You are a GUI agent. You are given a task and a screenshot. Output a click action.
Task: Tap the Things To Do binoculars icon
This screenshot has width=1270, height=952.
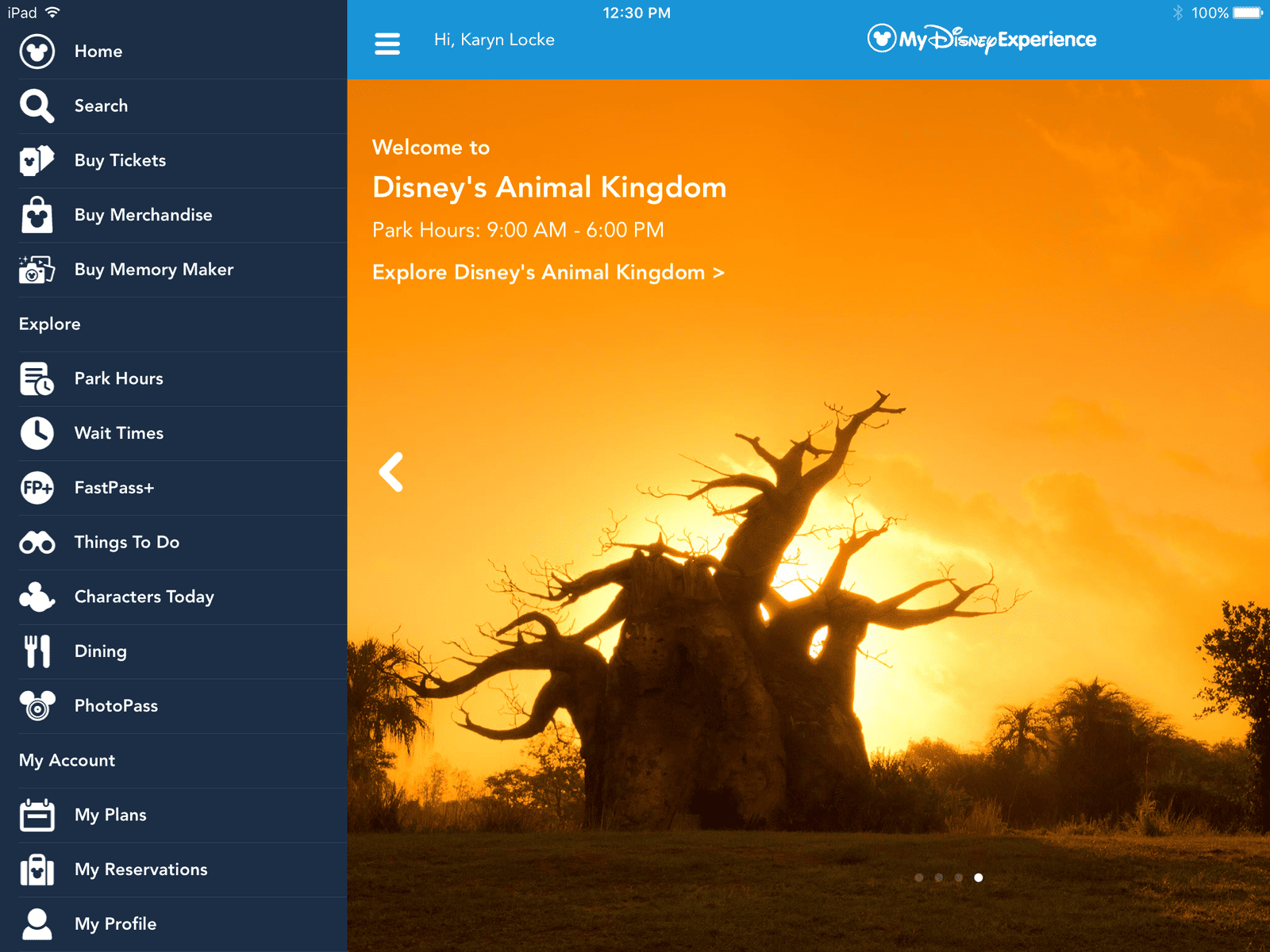coord(37,543)
